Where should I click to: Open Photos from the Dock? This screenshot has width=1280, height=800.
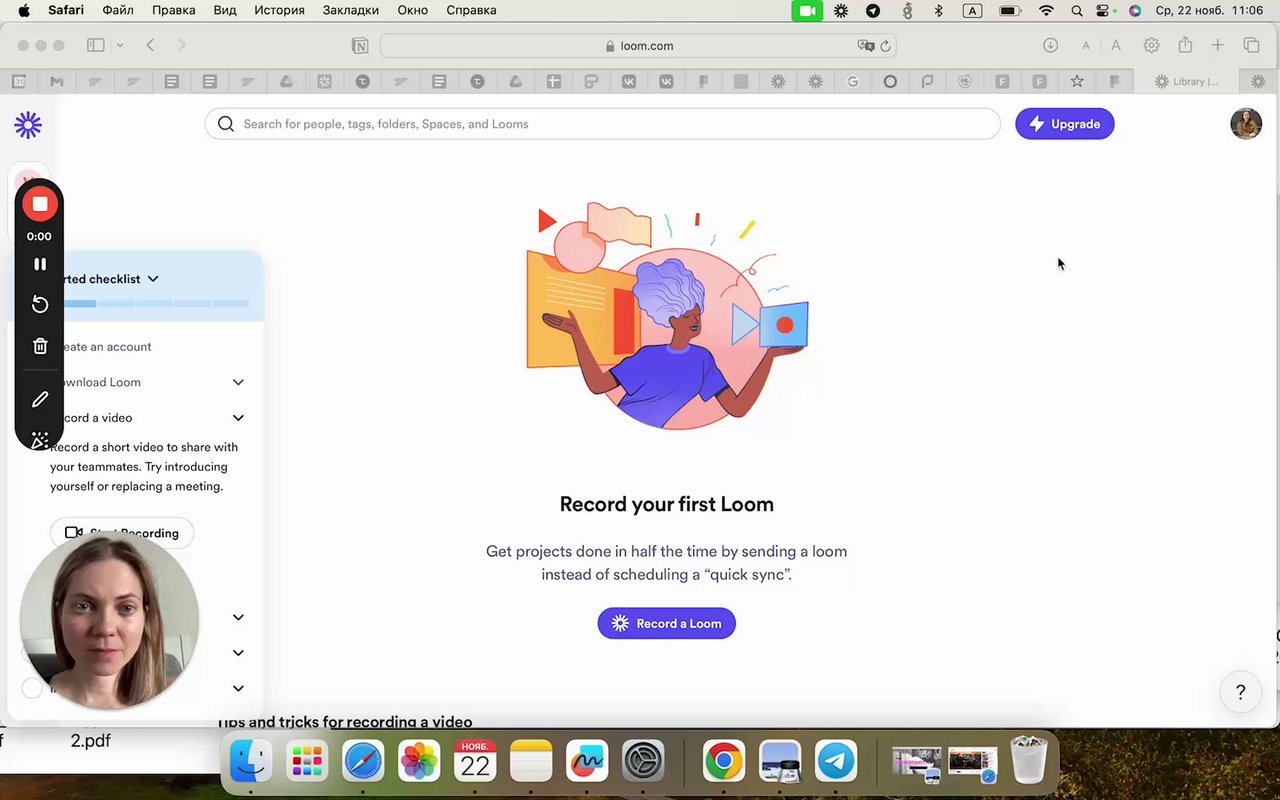pyautogui.click(x=419, y=762)
